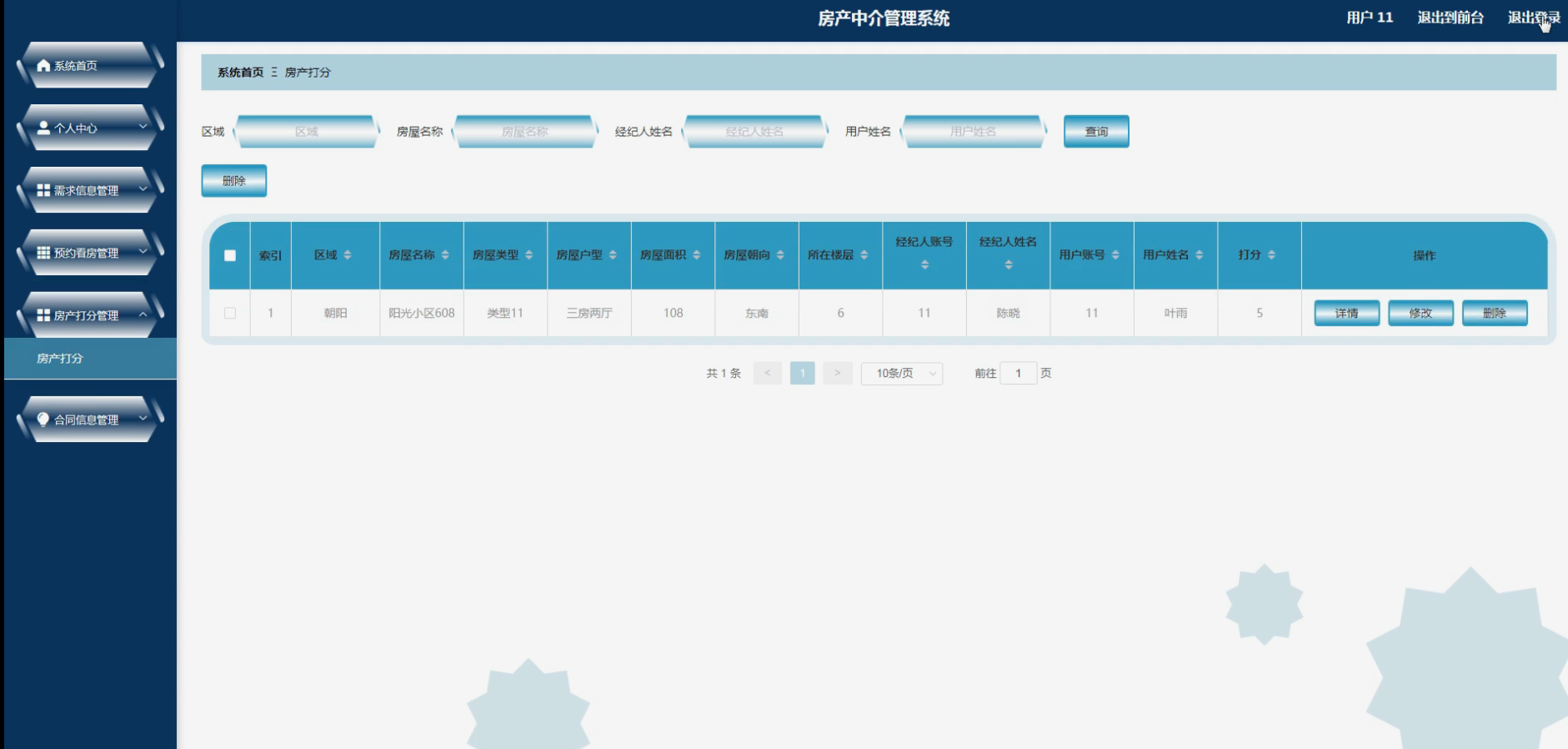Click 退出登录 in the top bar

click(1534, 18)
